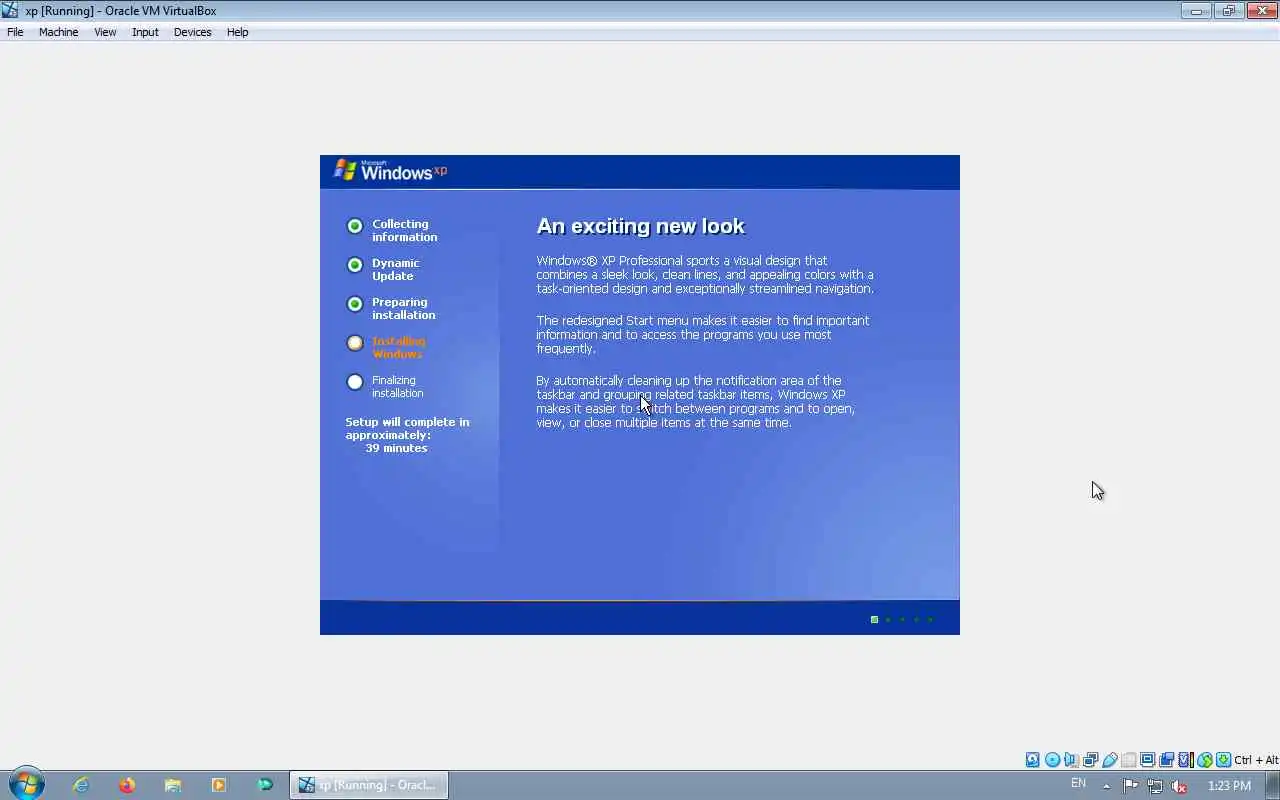The image size is (1280, 800).
Task: Click the USB devices indicator icon
Action: [1109, 760]
